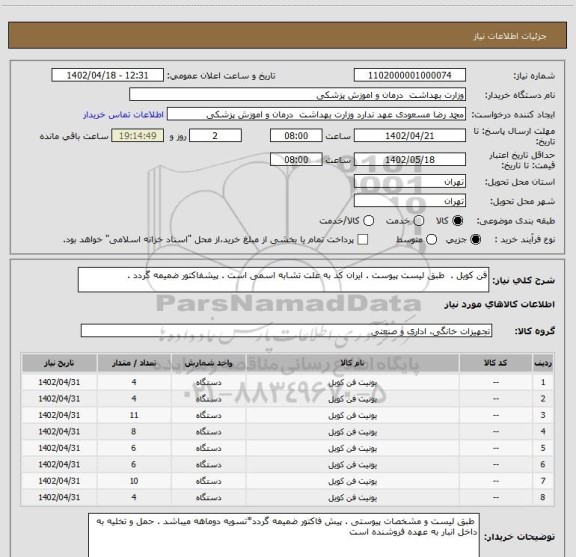Click the ردیف column header

tap(543, 363)
